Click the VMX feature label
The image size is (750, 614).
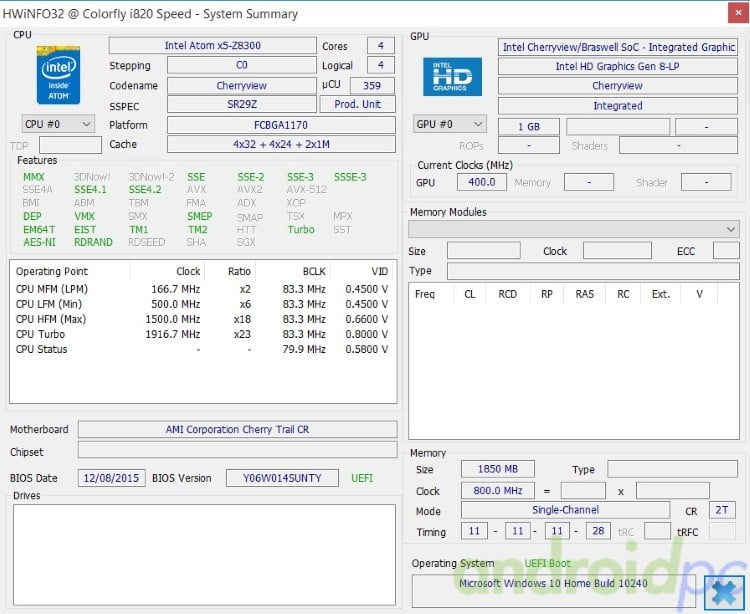tap(85, 216)
